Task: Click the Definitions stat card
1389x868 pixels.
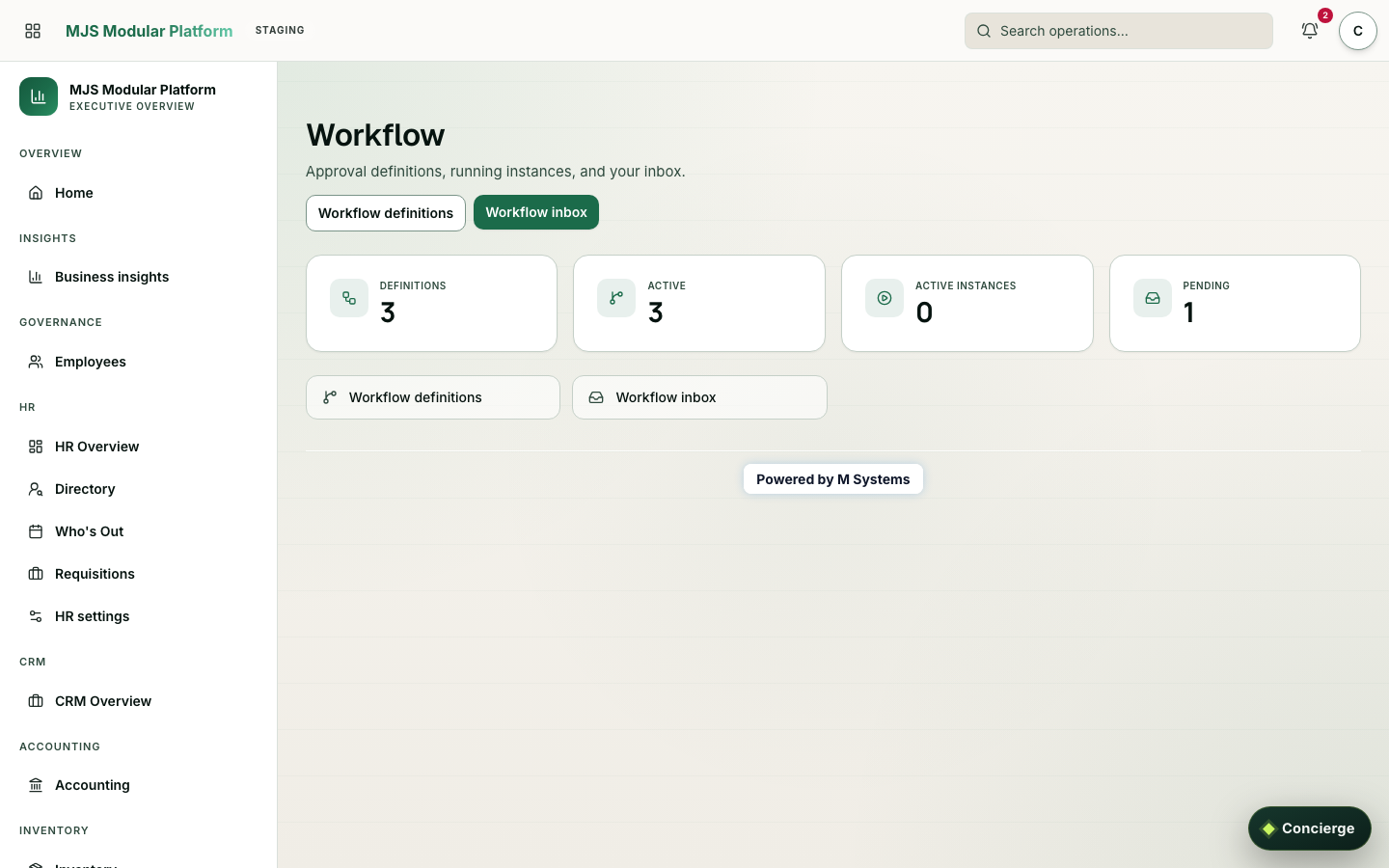Action: [x=431, y=303]
